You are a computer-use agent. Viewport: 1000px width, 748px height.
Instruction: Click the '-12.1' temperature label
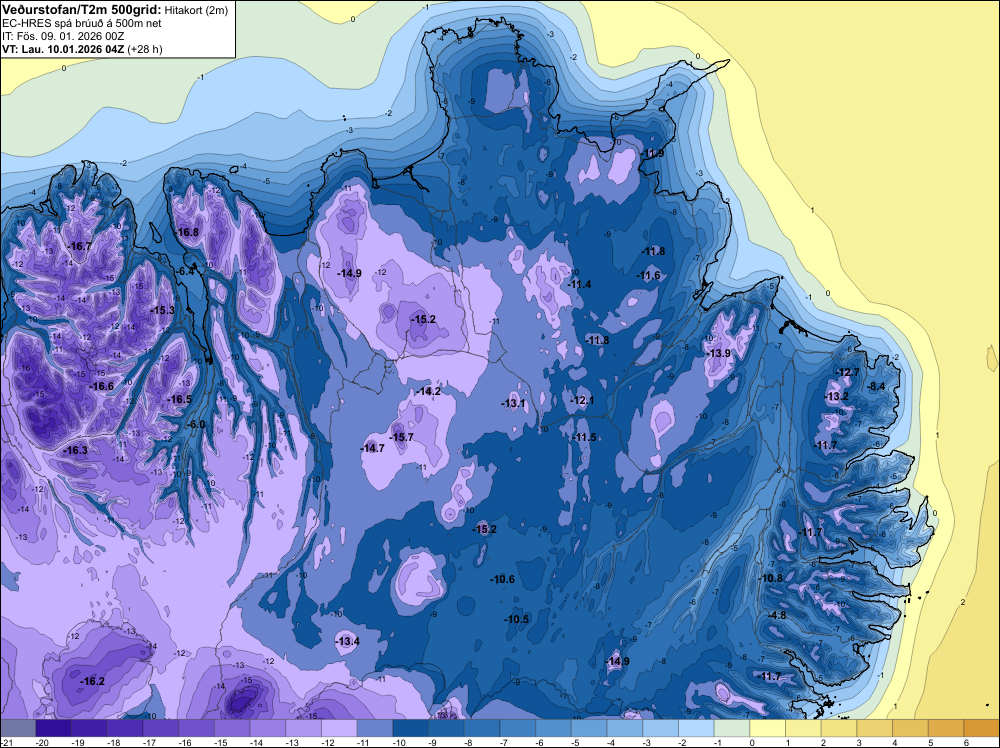[582, 400]
